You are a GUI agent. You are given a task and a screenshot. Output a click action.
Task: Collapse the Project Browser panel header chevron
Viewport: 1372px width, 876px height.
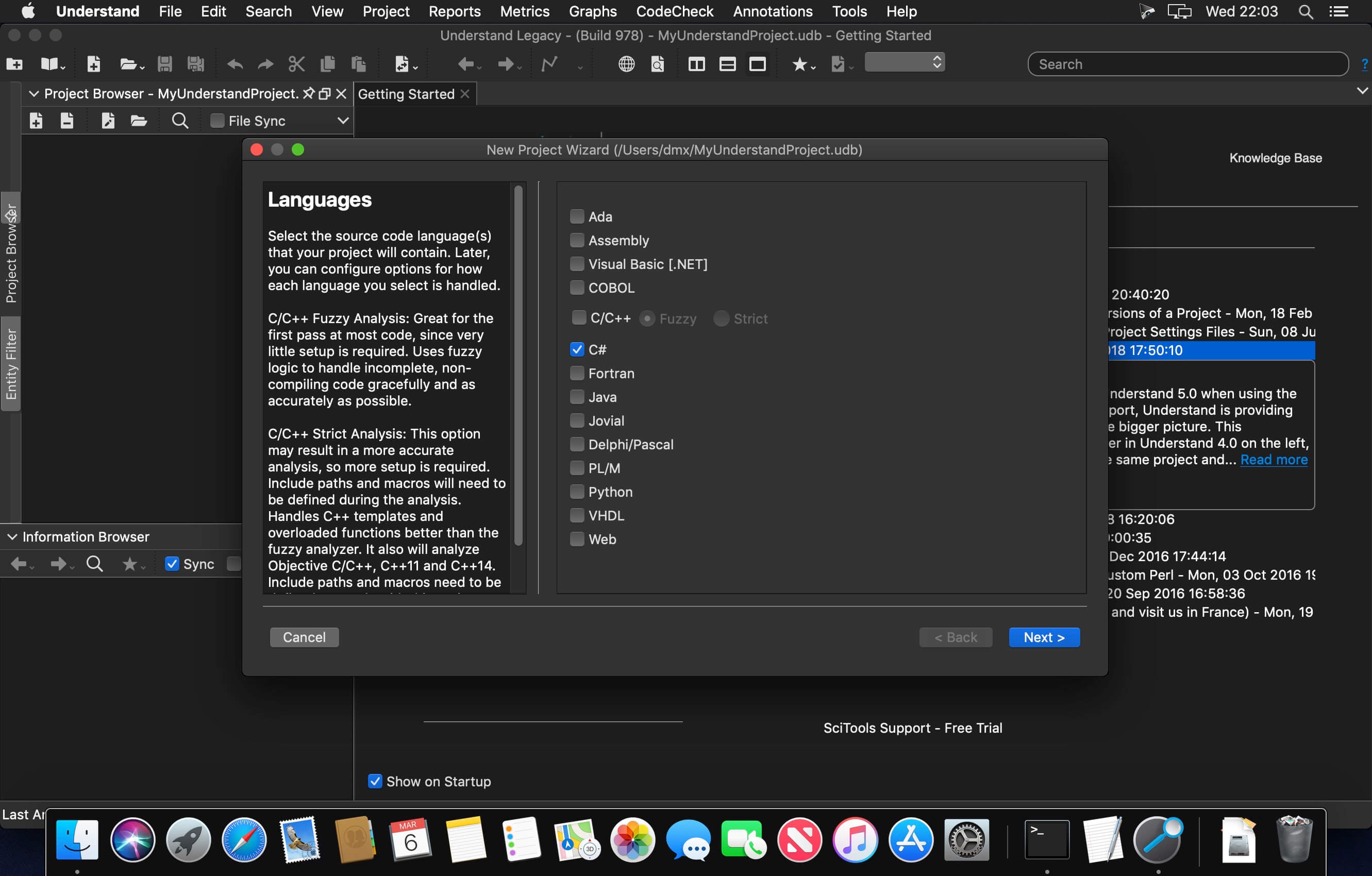[x=34, y=93]
